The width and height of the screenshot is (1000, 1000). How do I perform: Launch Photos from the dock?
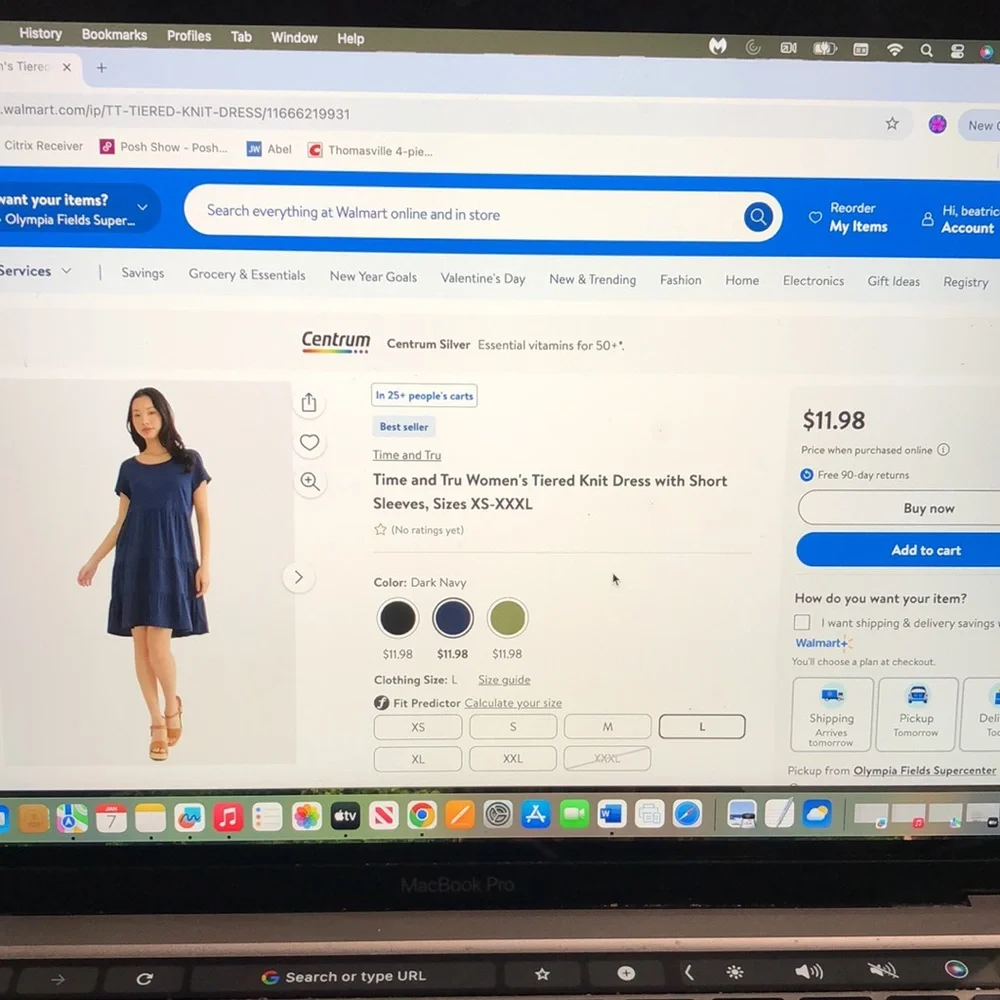click(306, 816)
